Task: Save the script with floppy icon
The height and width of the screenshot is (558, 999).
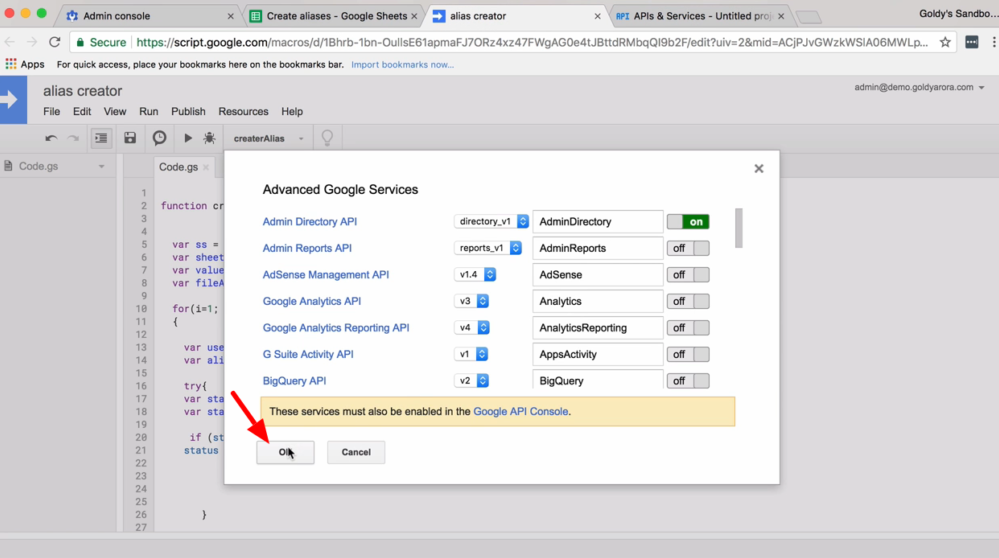Action: (x=130, y=138)
